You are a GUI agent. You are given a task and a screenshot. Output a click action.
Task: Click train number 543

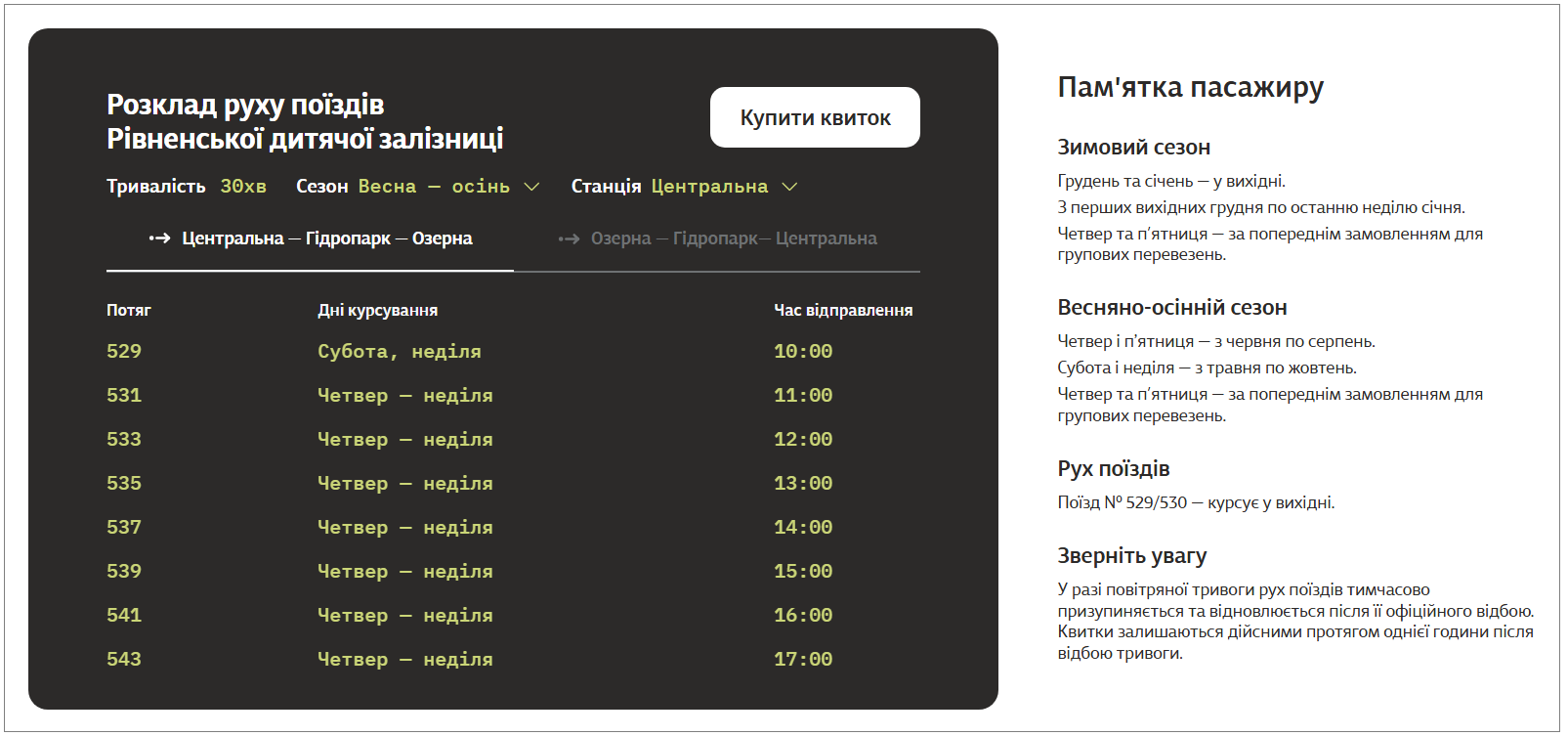point(124,660)
